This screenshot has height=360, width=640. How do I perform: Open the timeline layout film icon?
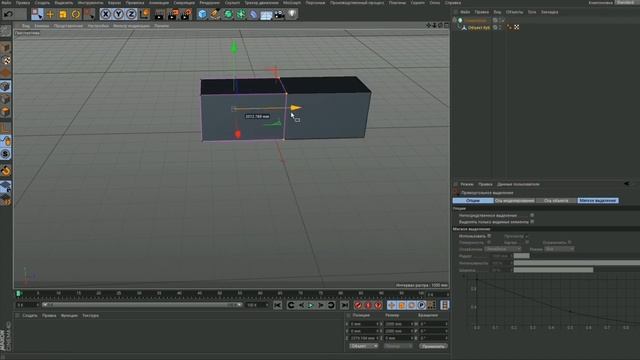[444, 305]
